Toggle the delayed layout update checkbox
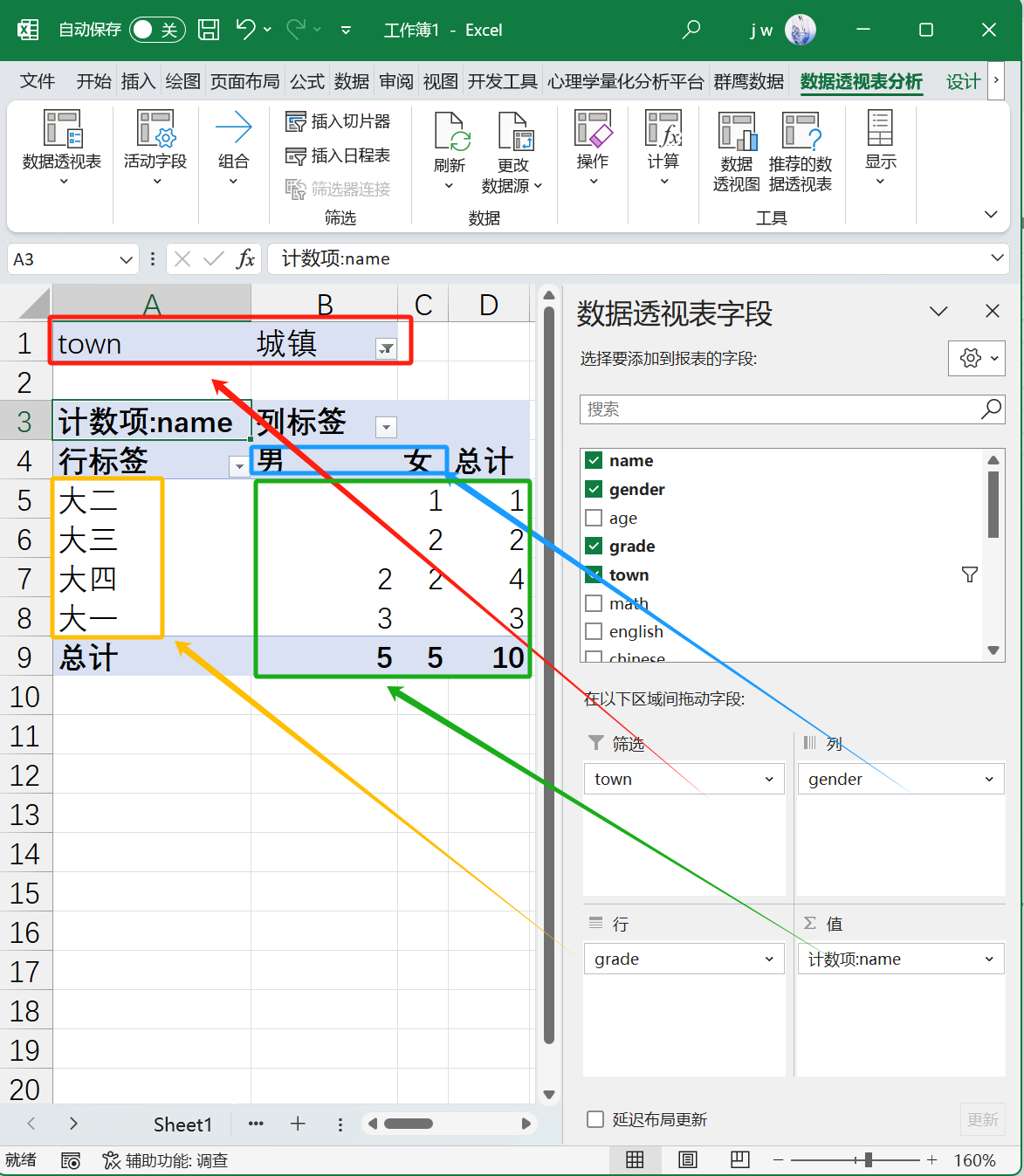1024x1176 pixels. (x=594, y=1118)
